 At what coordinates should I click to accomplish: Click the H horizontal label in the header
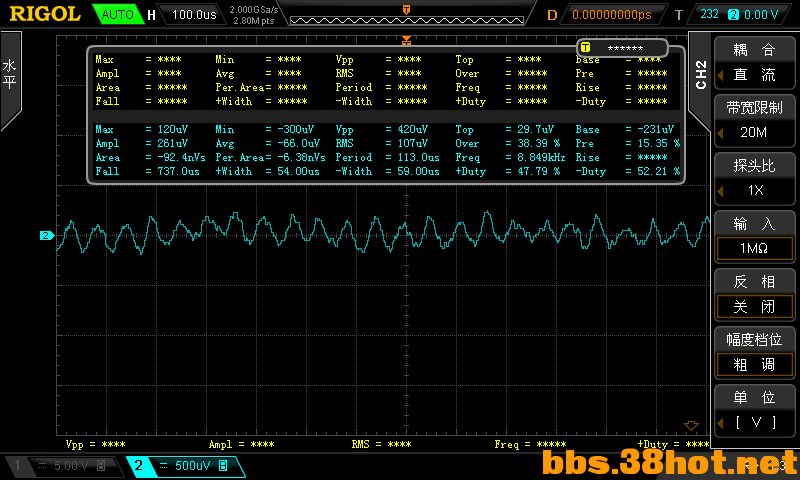[152, 15]
